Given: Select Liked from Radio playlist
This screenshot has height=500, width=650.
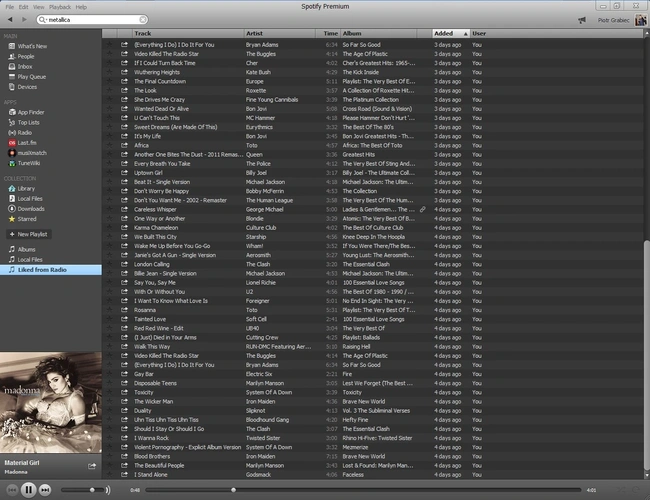Looking at the screenshot, I should [51, 270].
